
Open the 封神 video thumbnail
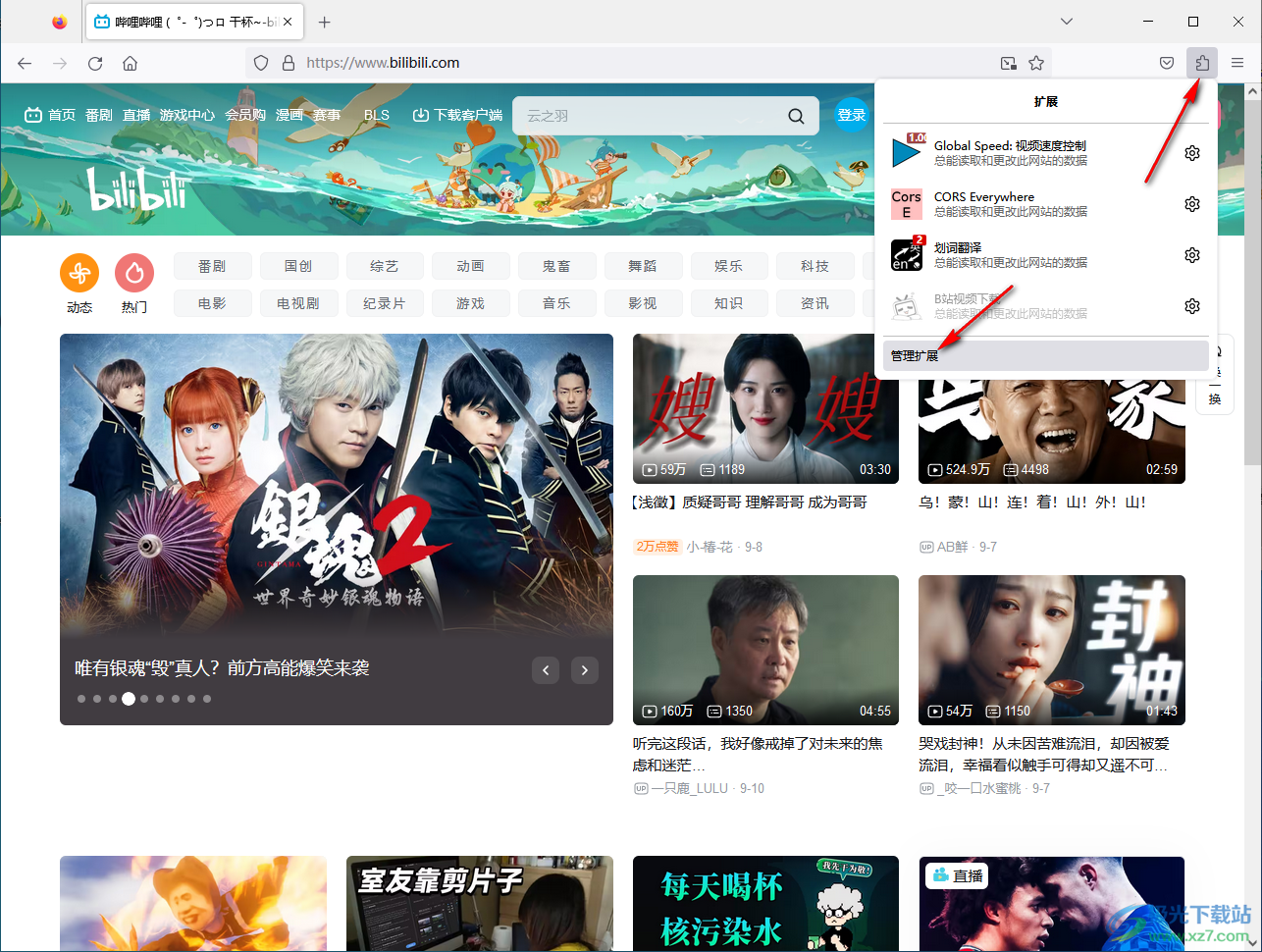pos(1052,650)
